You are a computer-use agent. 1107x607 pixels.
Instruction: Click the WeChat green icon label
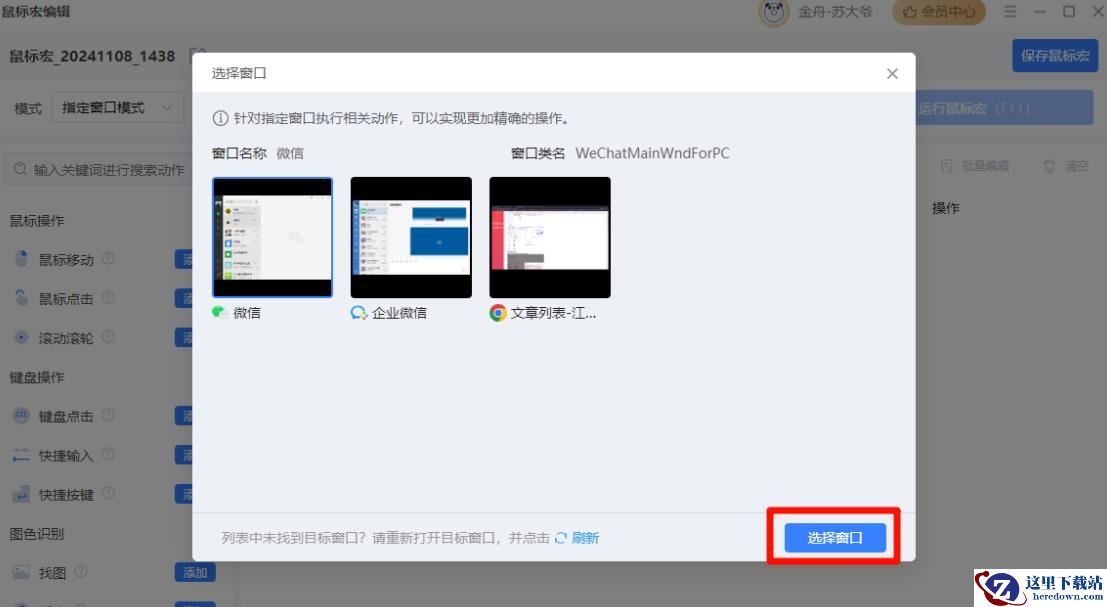click(220, 313)
